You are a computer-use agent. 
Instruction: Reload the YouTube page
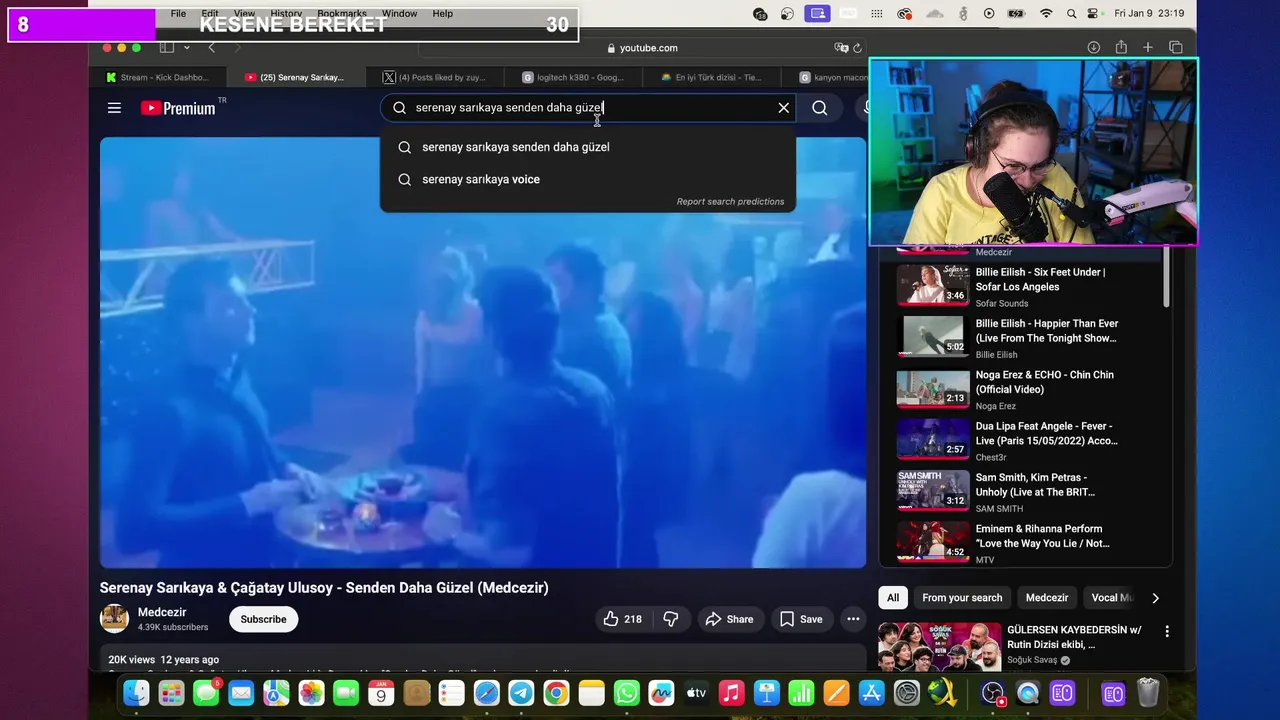coord(857,48)
